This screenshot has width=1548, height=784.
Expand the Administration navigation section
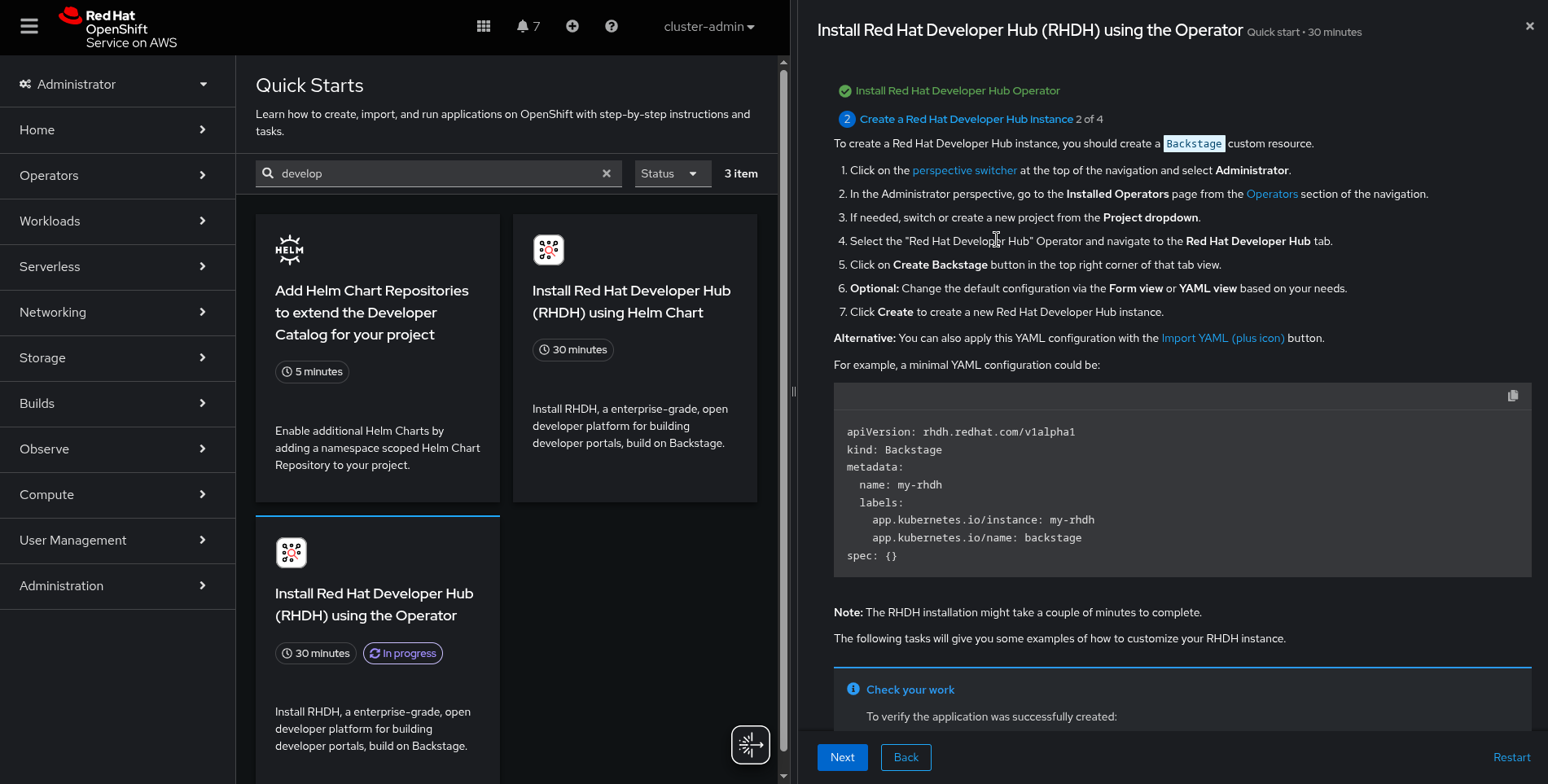click(114, 586)
